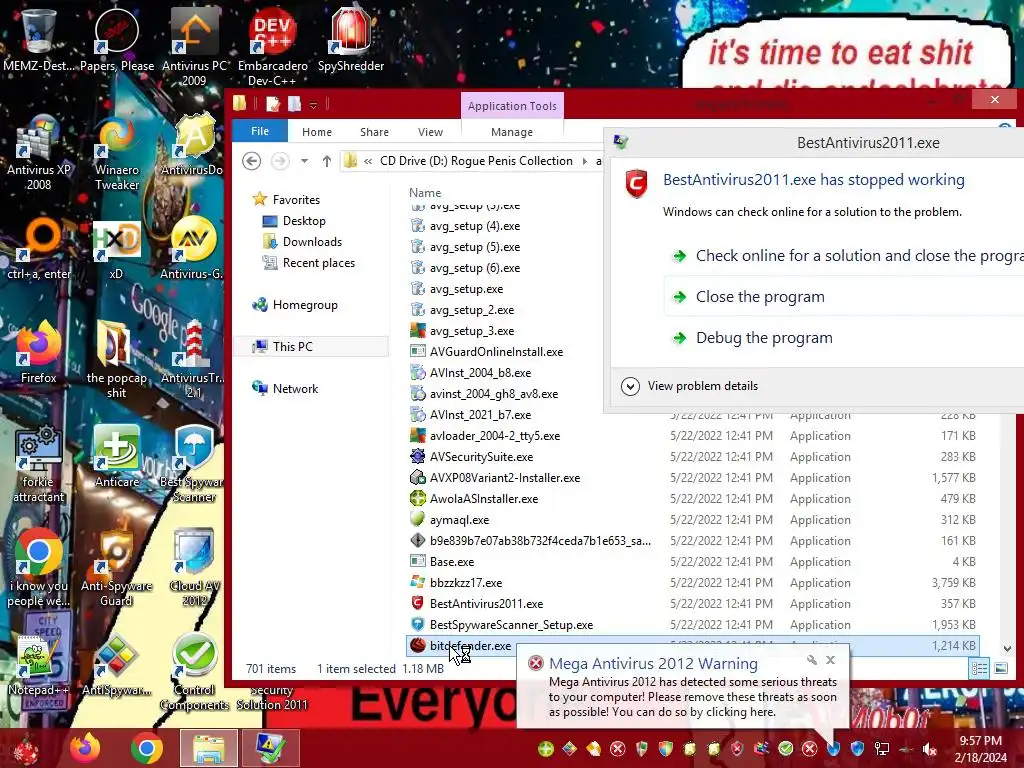Launch Anti-Spyware Guard desktop shortcut
Viewport: 1024px width, 768px height.
pyautogui.click(x=116, y=568)
